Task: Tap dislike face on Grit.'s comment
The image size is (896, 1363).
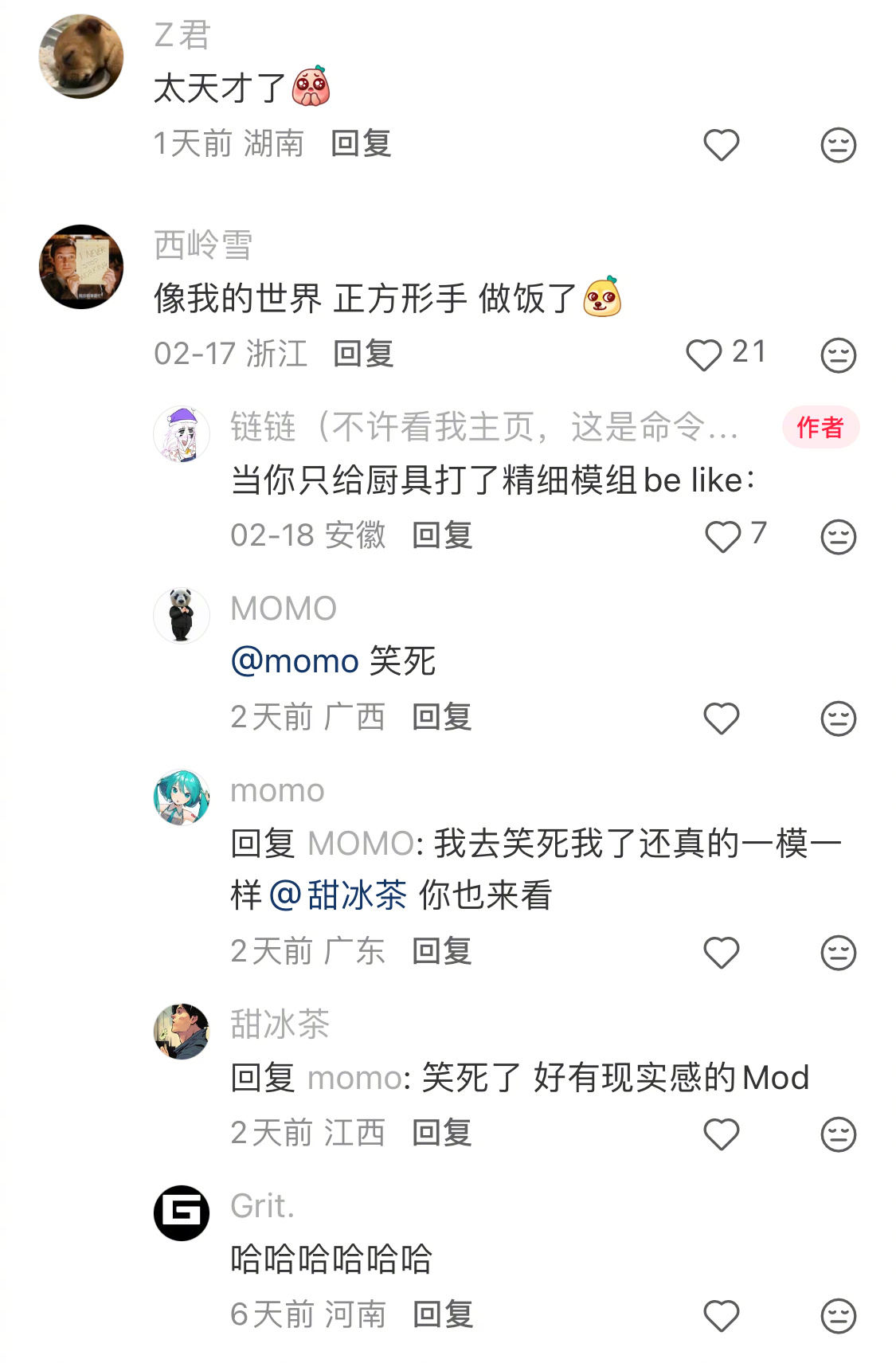Action: (838, 1316)
